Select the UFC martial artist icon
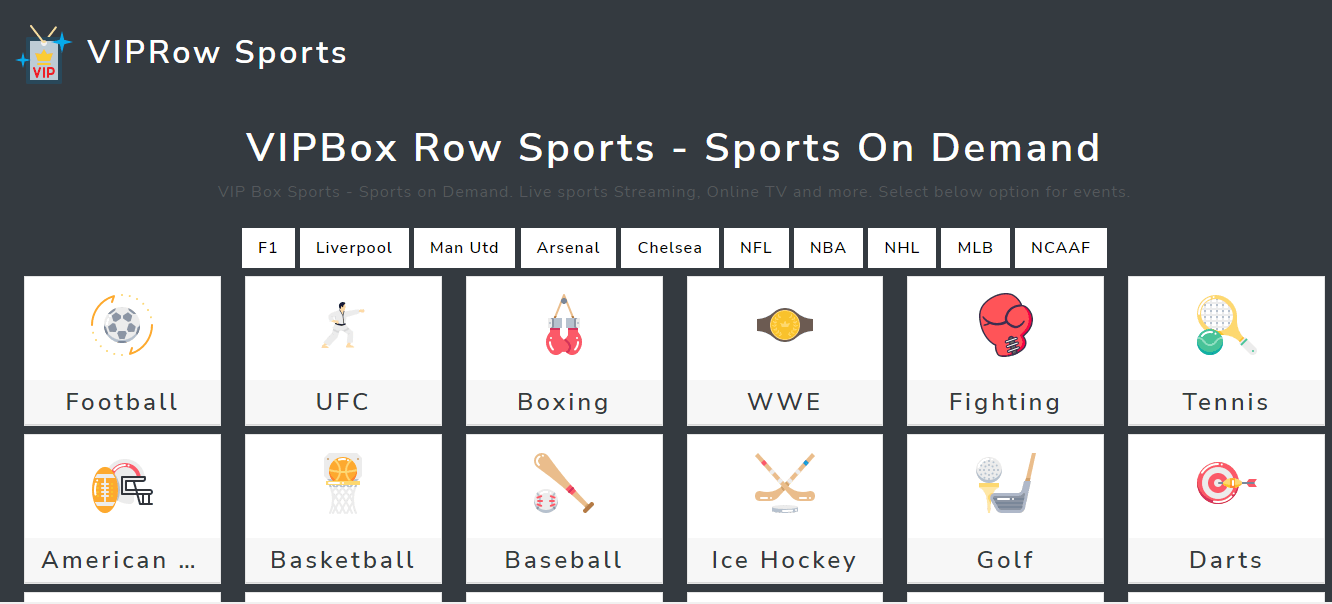Image resolution: width=1332 pixels, height=604 pixels. tap(343, 325)
